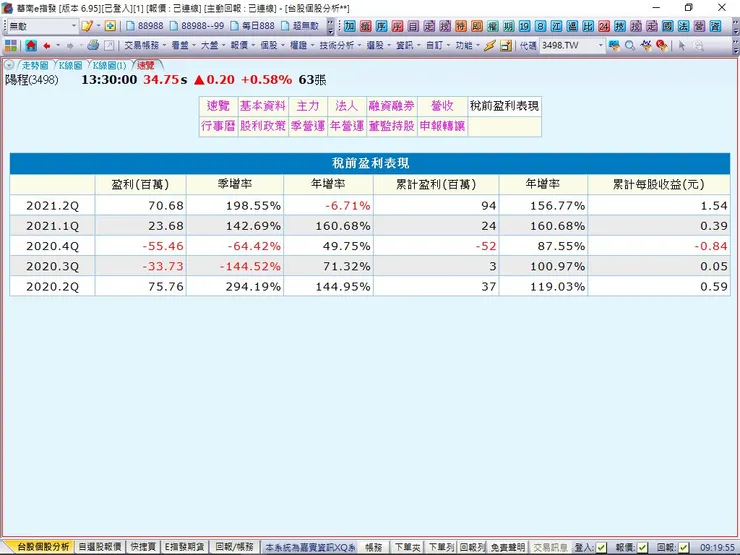Click the save-layout icon beside lightning bolt
Image resolution: width=740 pixels, height=555 pixels.
click(x=506, y=45)
